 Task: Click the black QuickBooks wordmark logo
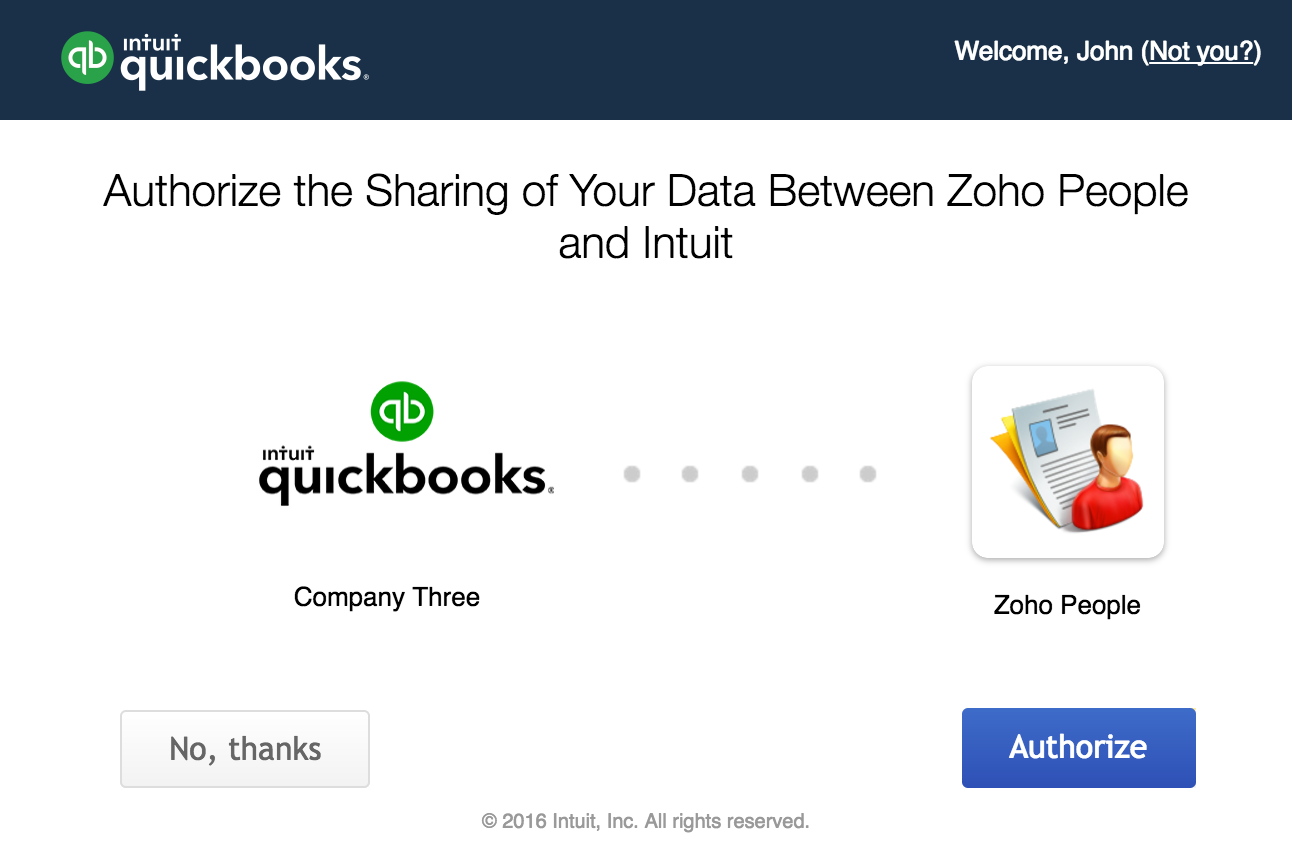click(x=406, y=474)
